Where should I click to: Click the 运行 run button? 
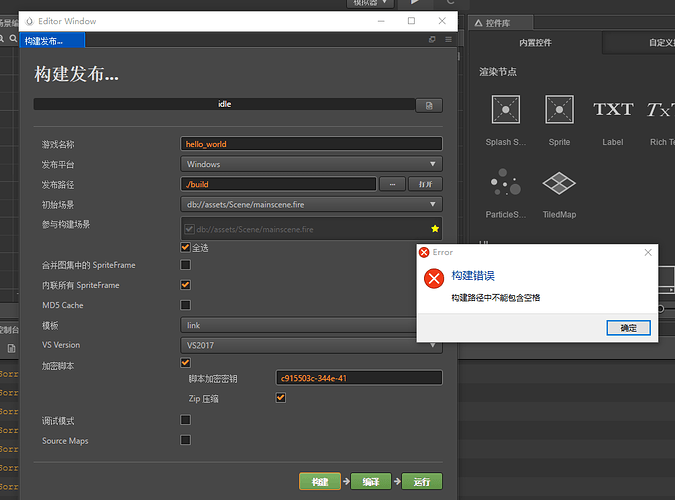(422, 481)
